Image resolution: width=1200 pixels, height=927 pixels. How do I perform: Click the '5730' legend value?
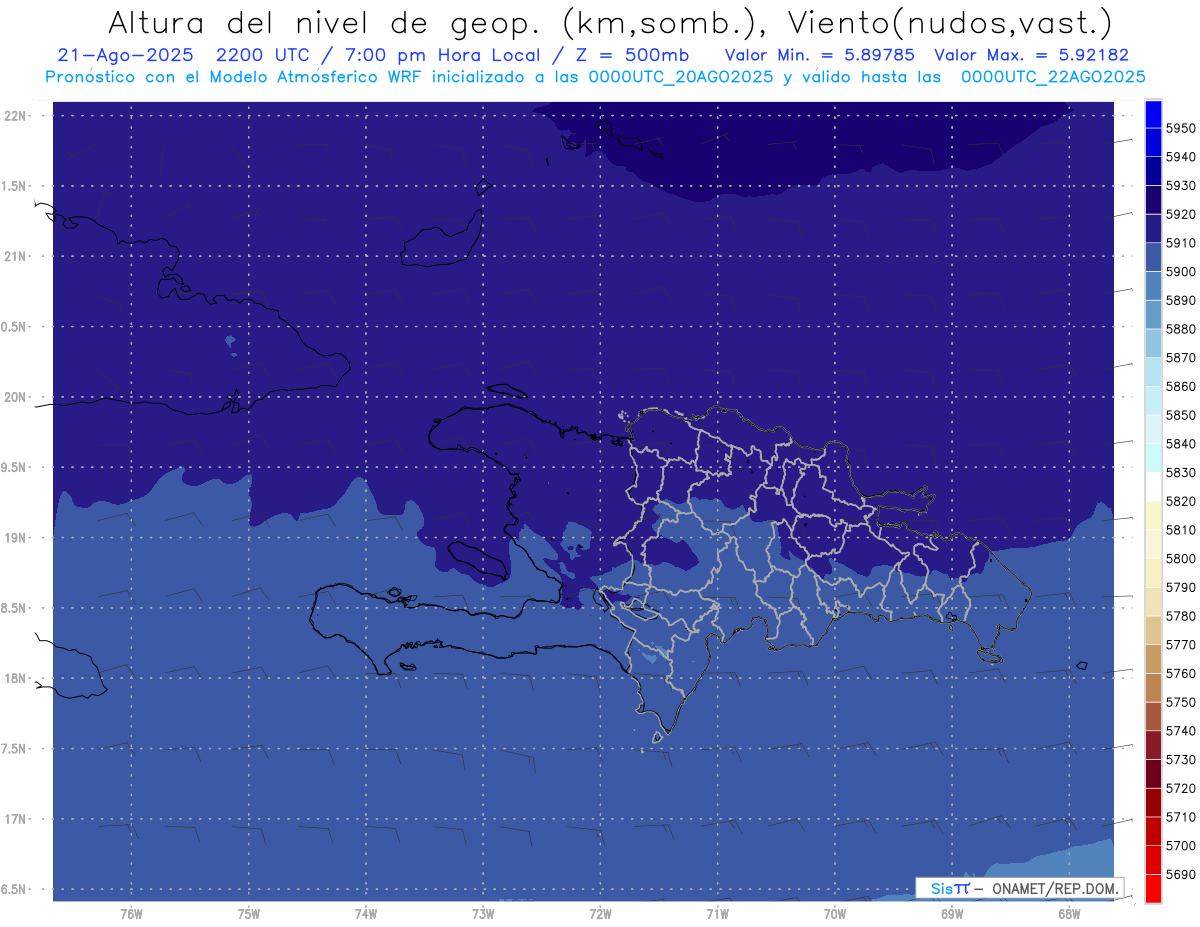1180,760
